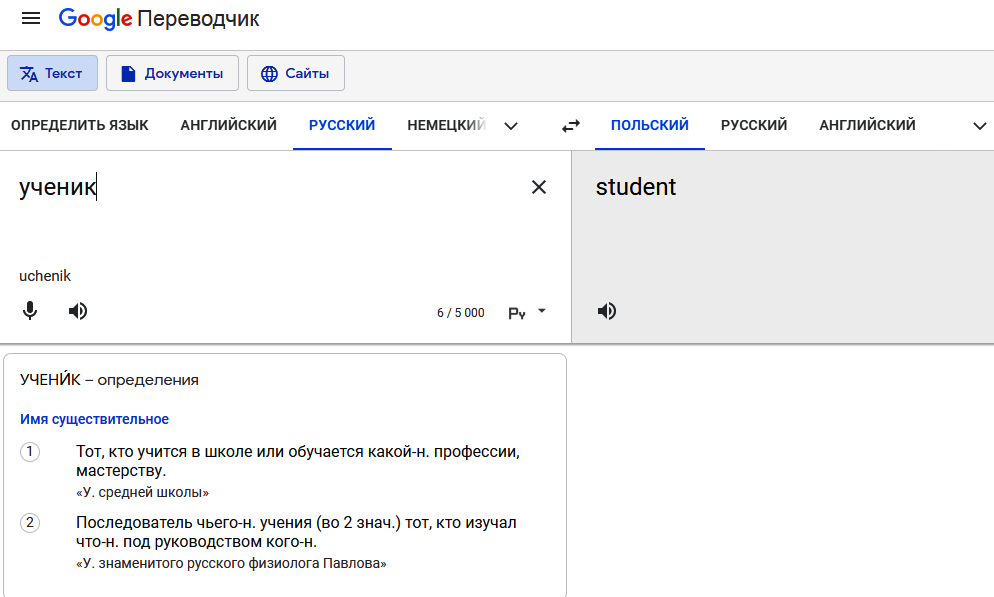Image resolution: width=994 pixels, height=597 pixels.
Task: Expand more target languages list
Action: click(979, 126)
